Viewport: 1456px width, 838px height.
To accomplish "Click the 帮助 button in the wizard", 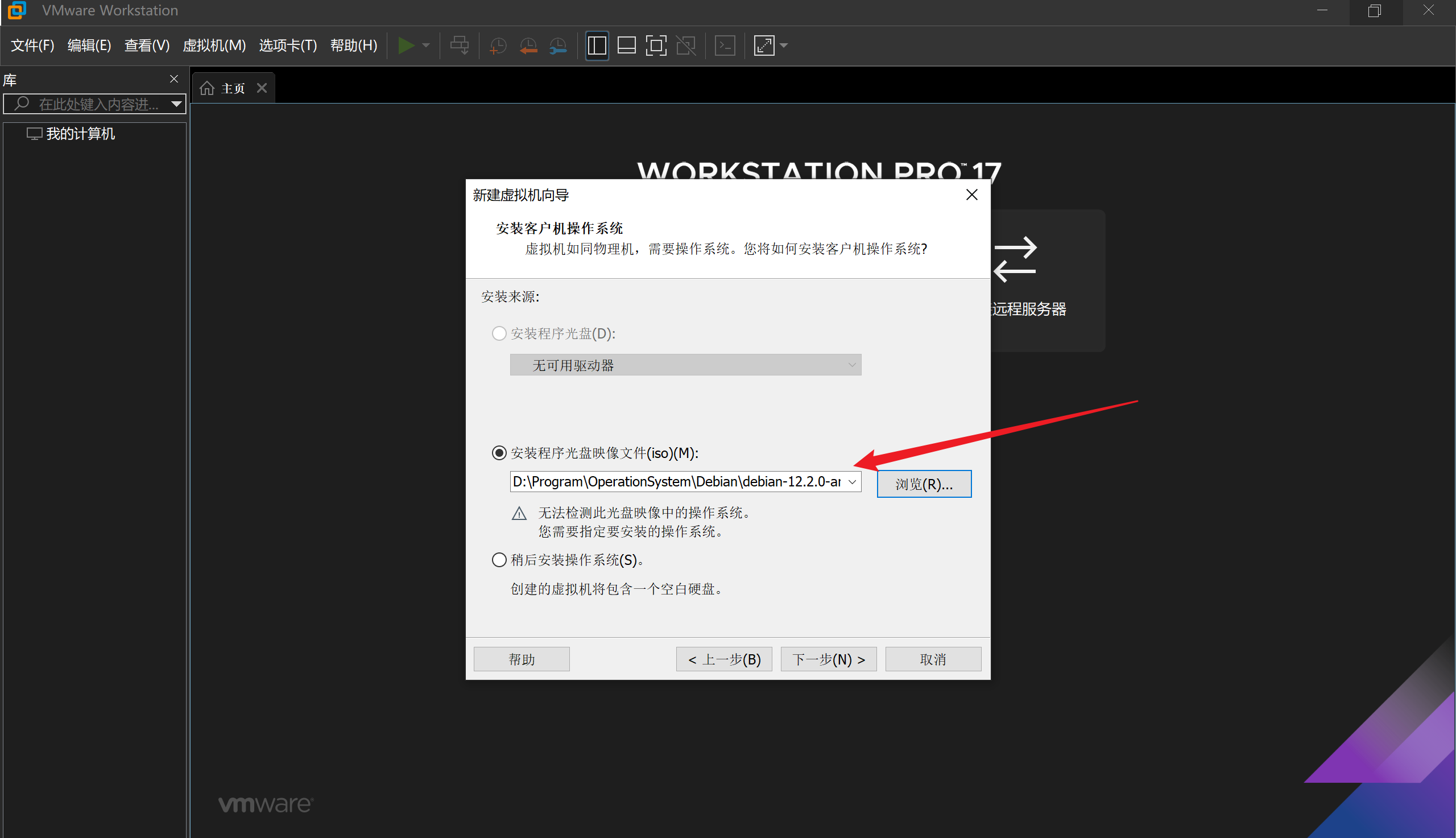I will (x=521, y=659).
